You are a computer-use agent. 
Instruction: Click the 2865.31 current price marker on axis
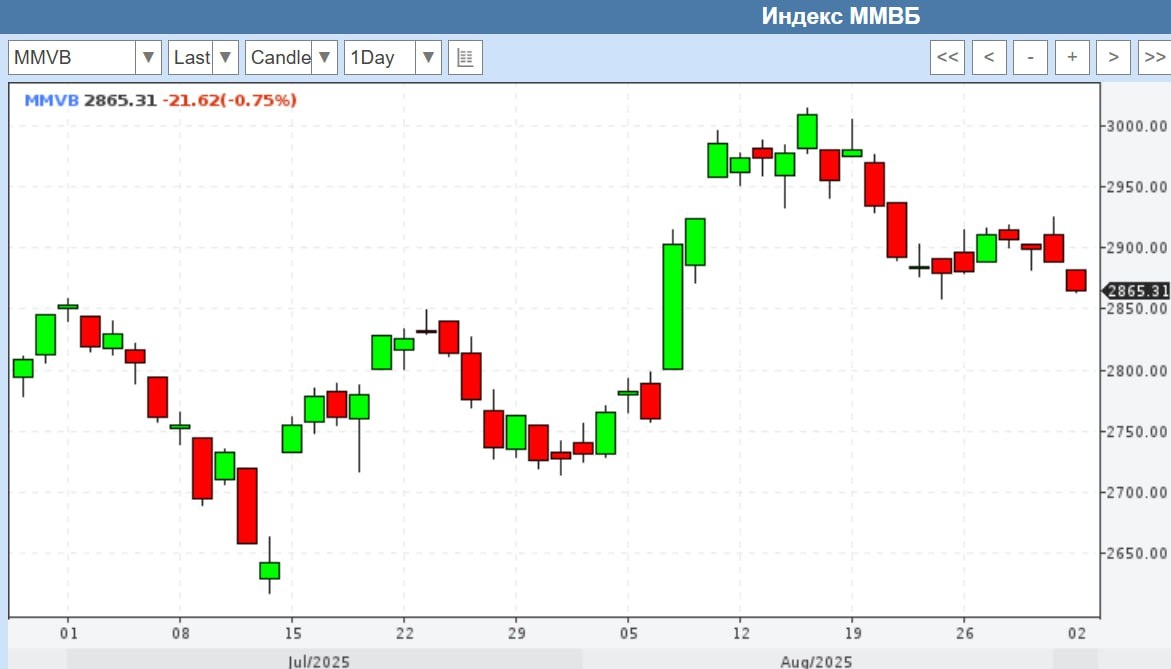tap(1137, 291)
